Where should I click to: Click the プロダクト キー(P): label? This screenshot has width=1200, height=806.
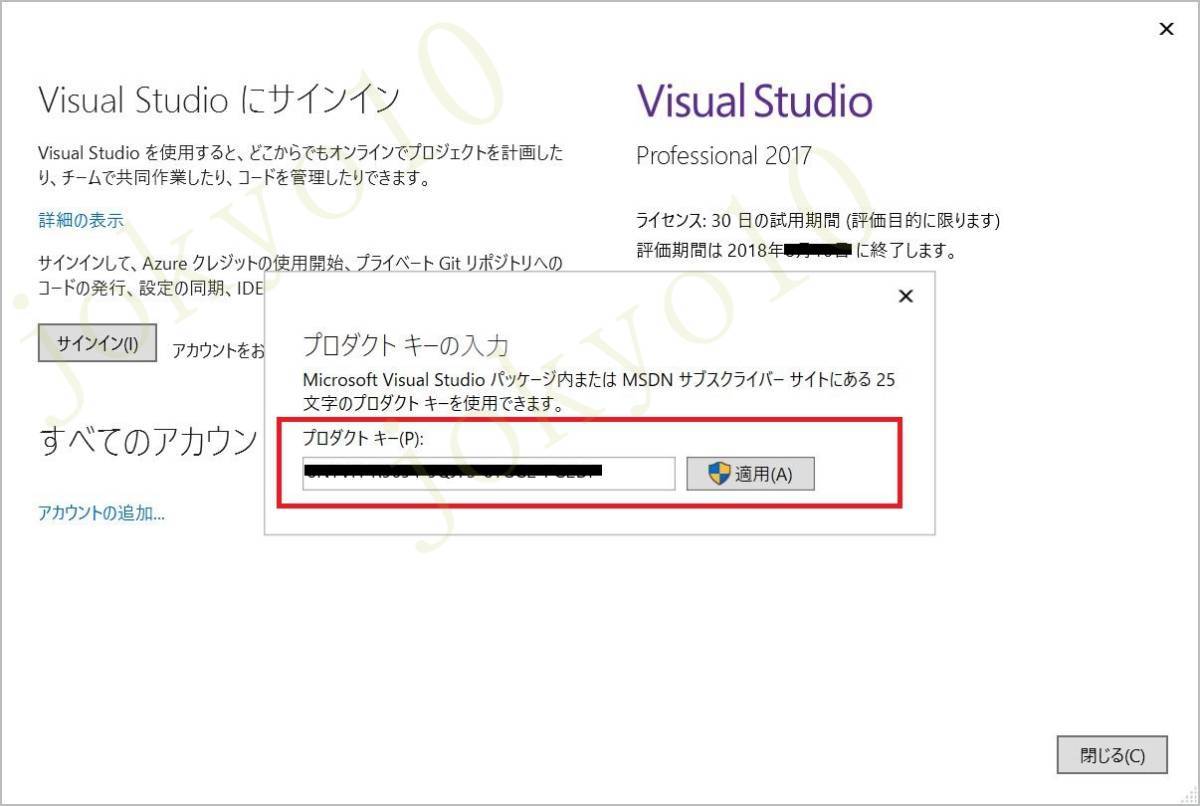[364, 439]
